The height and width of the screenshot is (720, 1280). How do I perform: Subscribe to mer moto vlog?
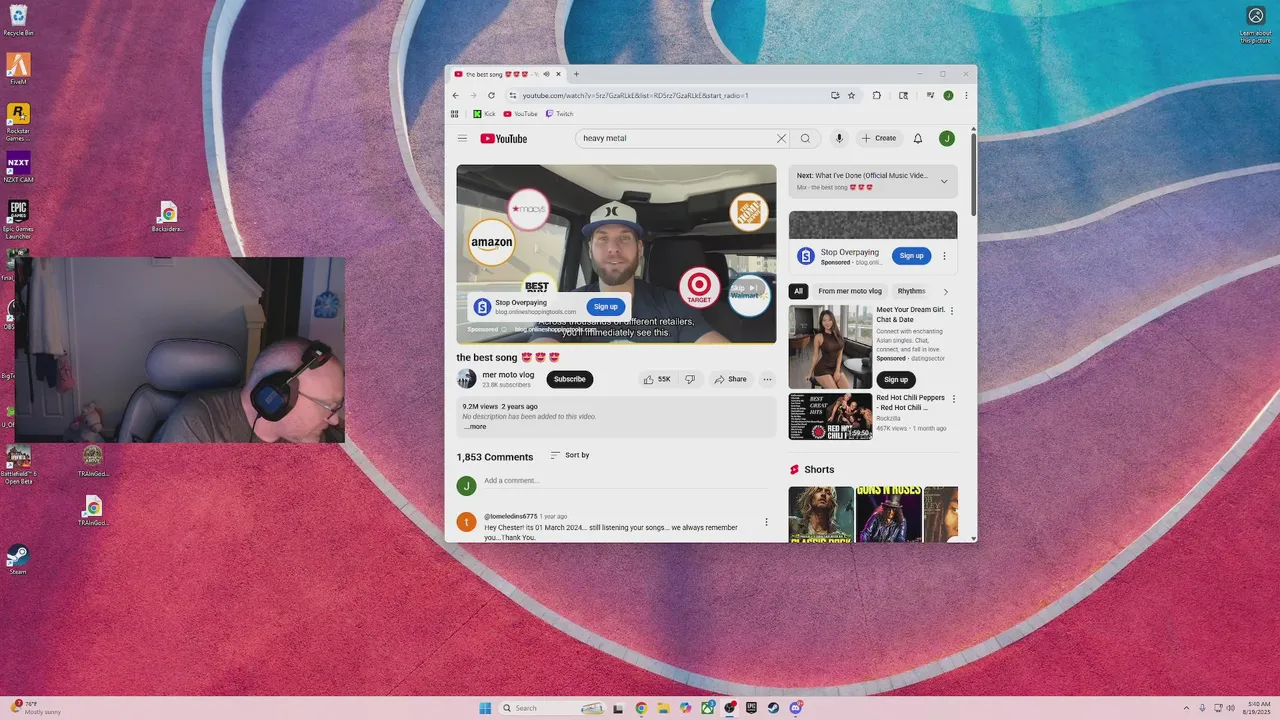[x=570, y=379]
